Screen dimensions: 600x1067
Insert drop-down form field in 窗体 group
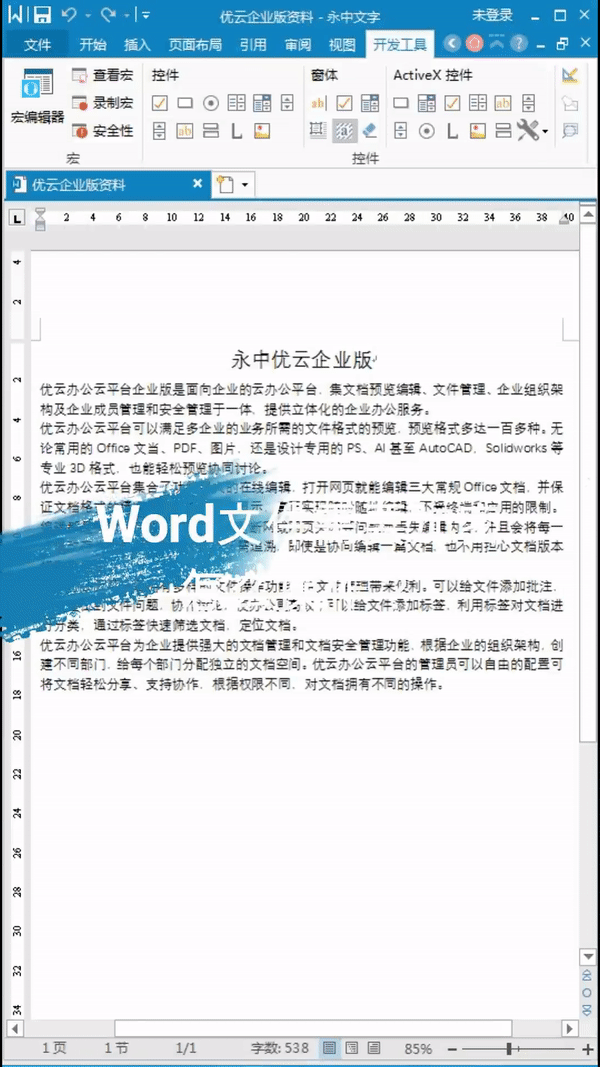click(370, 103)
